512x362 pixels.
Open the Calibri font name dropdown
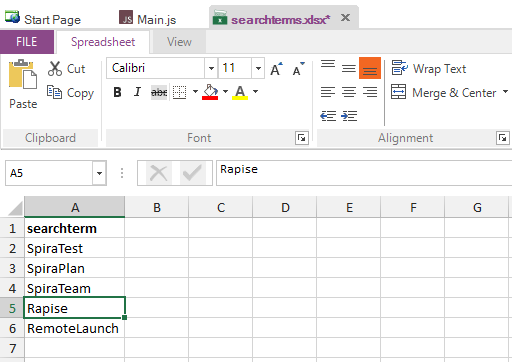211,68
